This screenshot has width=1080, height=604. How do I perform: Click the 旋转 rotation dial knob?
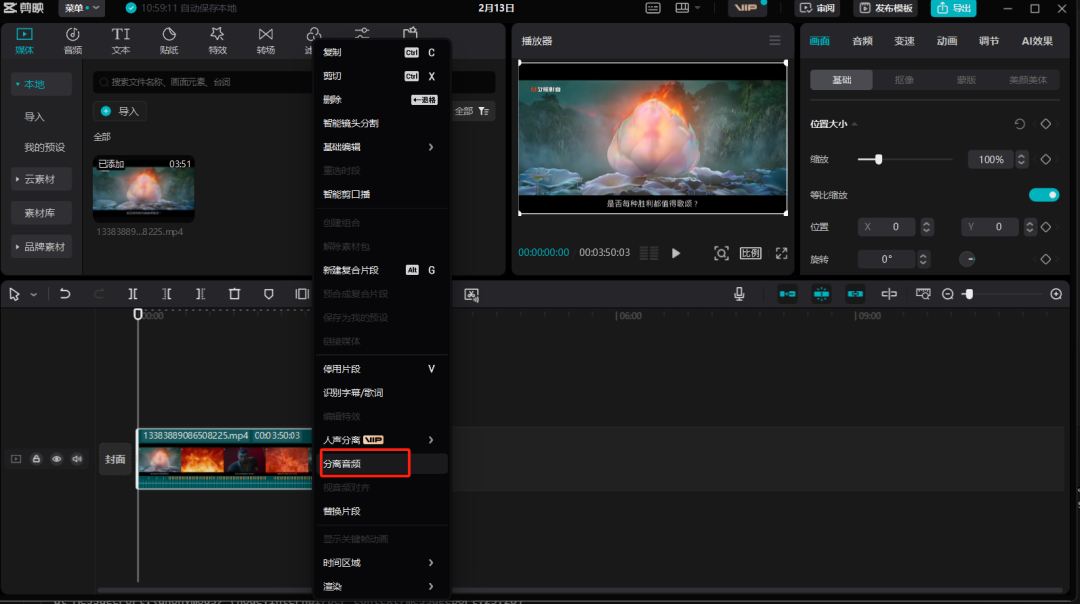[967, 259]
